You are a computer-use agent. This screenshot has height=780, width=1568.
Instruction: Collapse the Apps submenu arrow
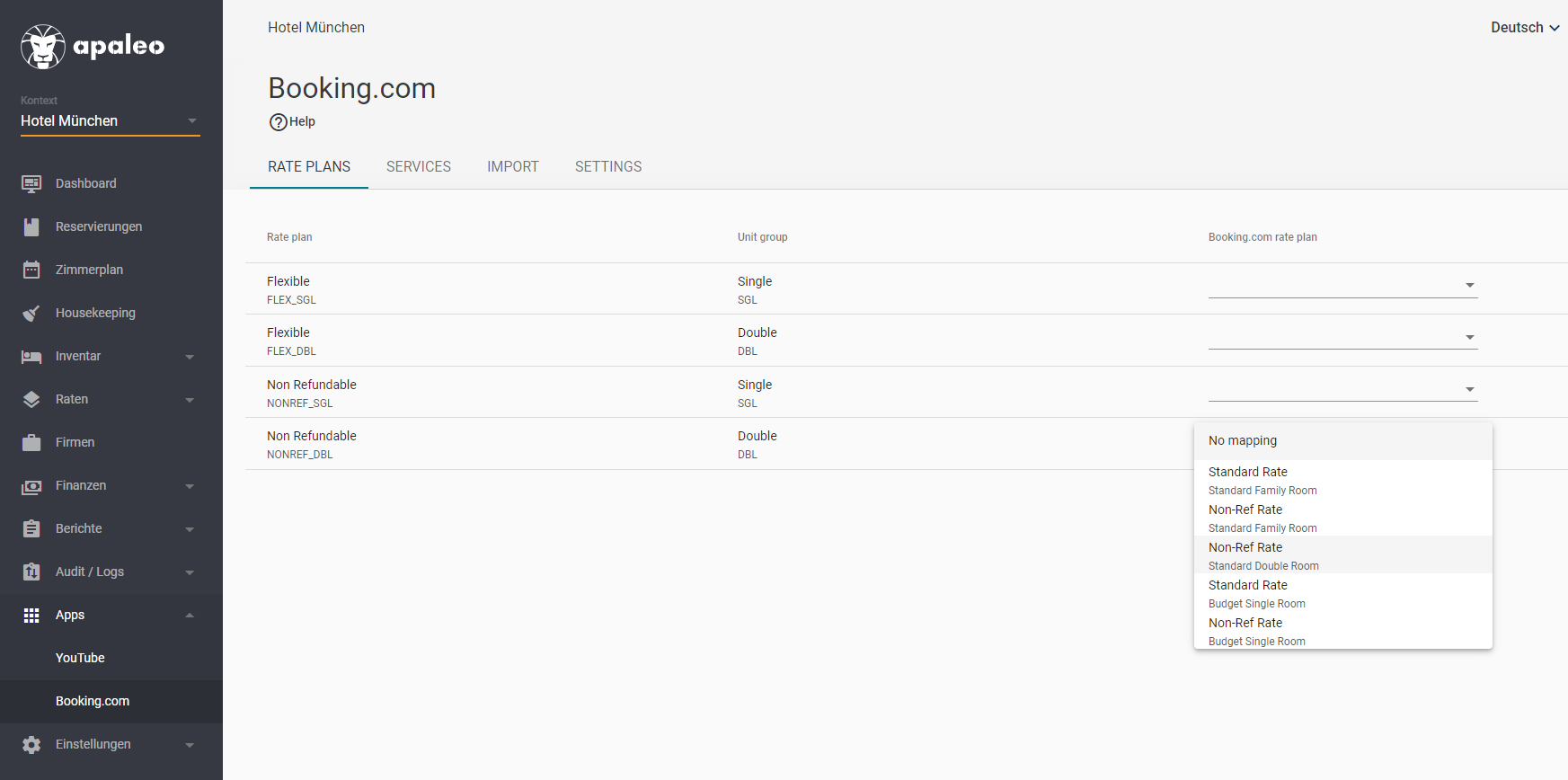point(190,616)
